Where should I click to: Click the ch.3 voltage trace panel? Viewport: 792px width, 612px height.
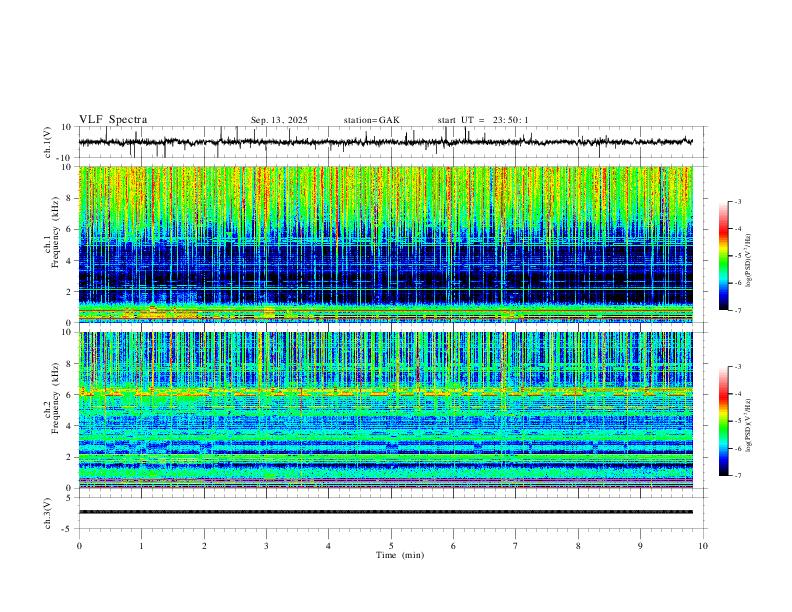tap(393, 513)
